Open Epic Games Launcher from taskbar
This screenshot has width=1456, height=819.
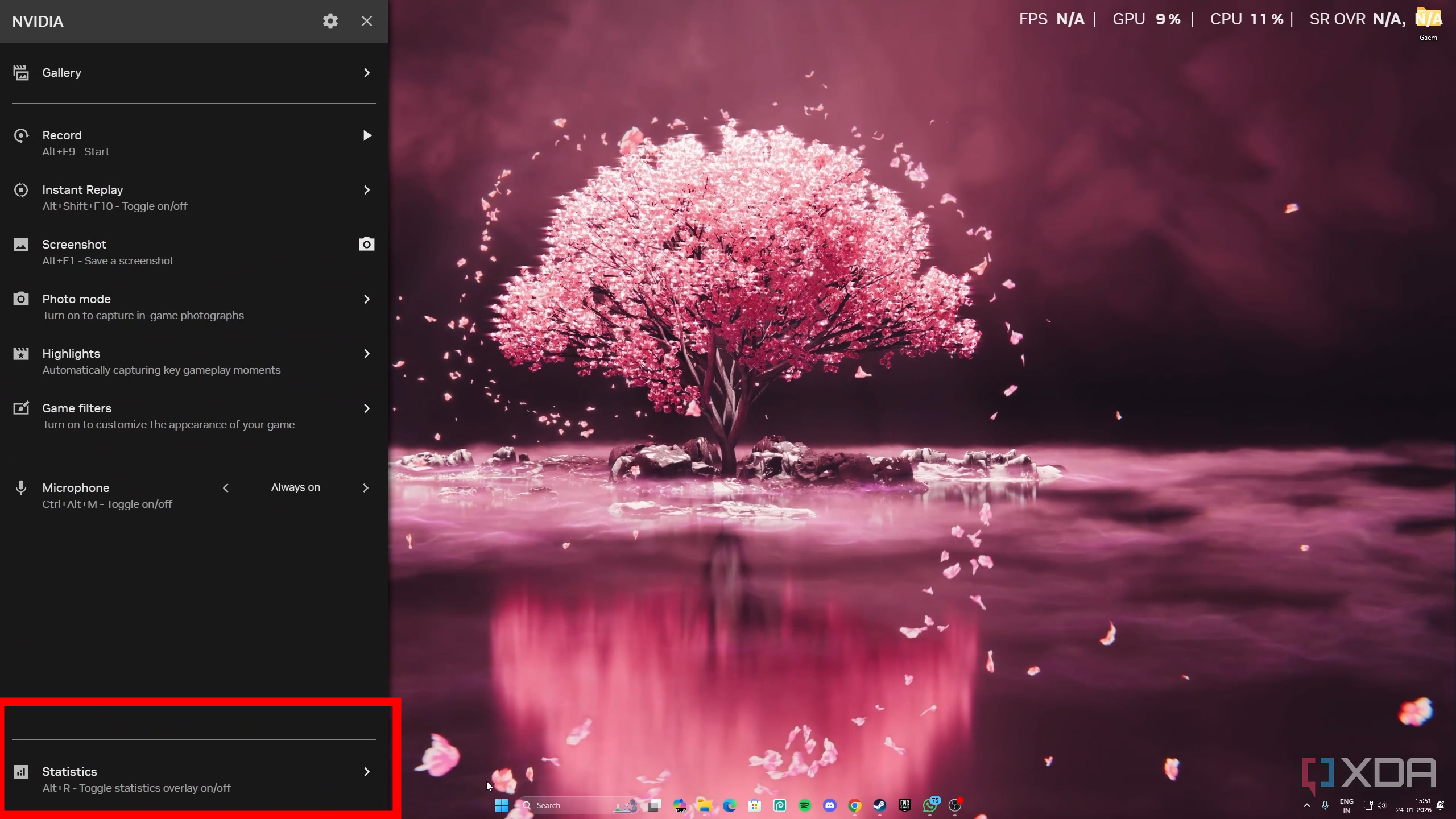pos(905,805)
